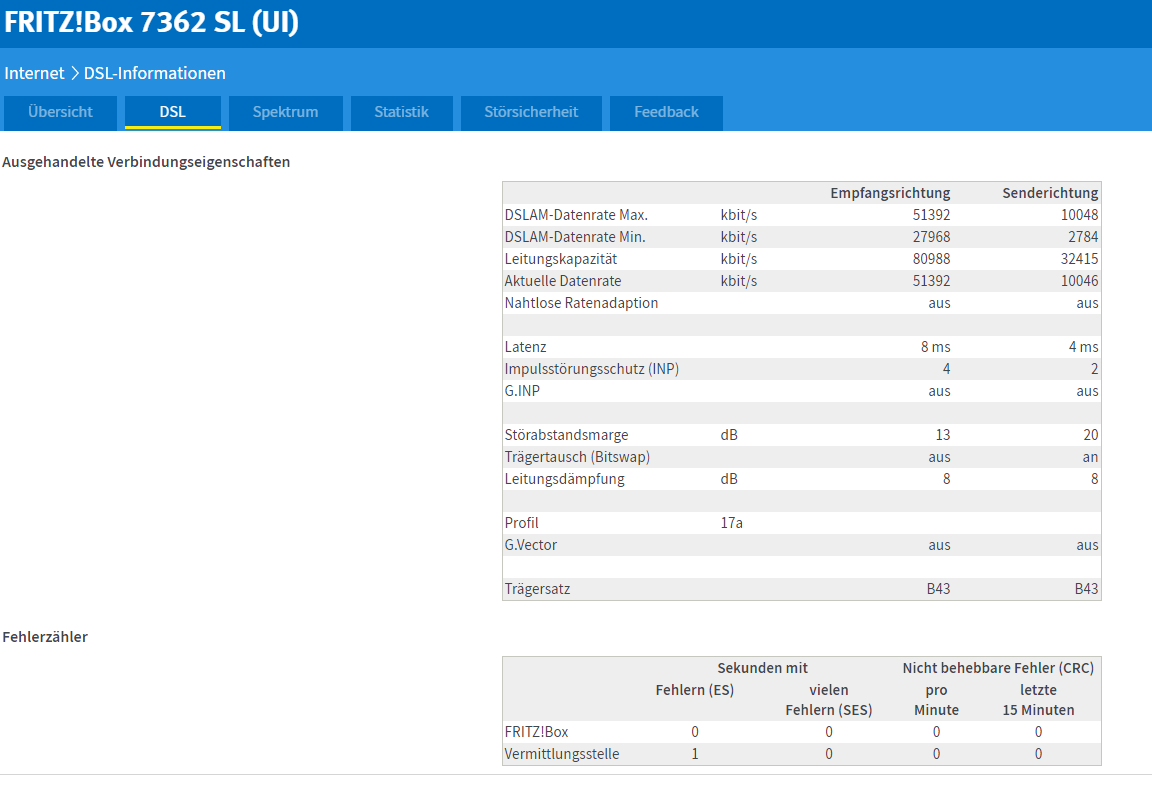Open the Übersicht tab

pos(60,112)
